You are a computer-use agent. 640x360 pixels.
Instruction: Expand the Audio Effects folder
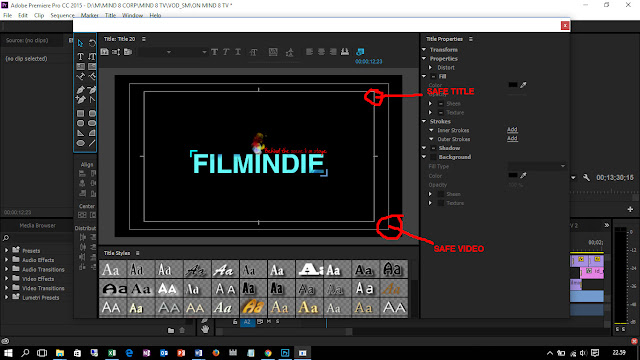pos(7,260)
